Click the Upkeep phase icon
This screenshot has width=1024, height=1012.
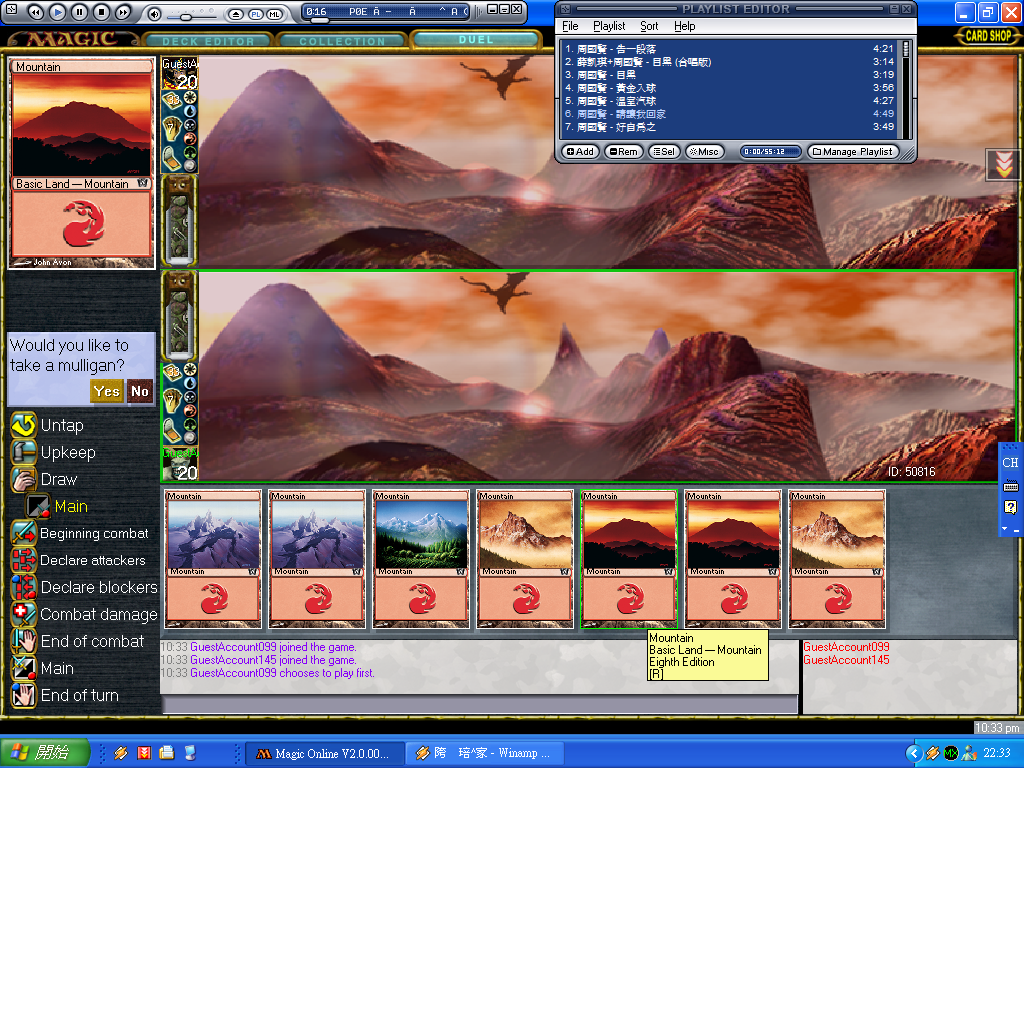24,452
